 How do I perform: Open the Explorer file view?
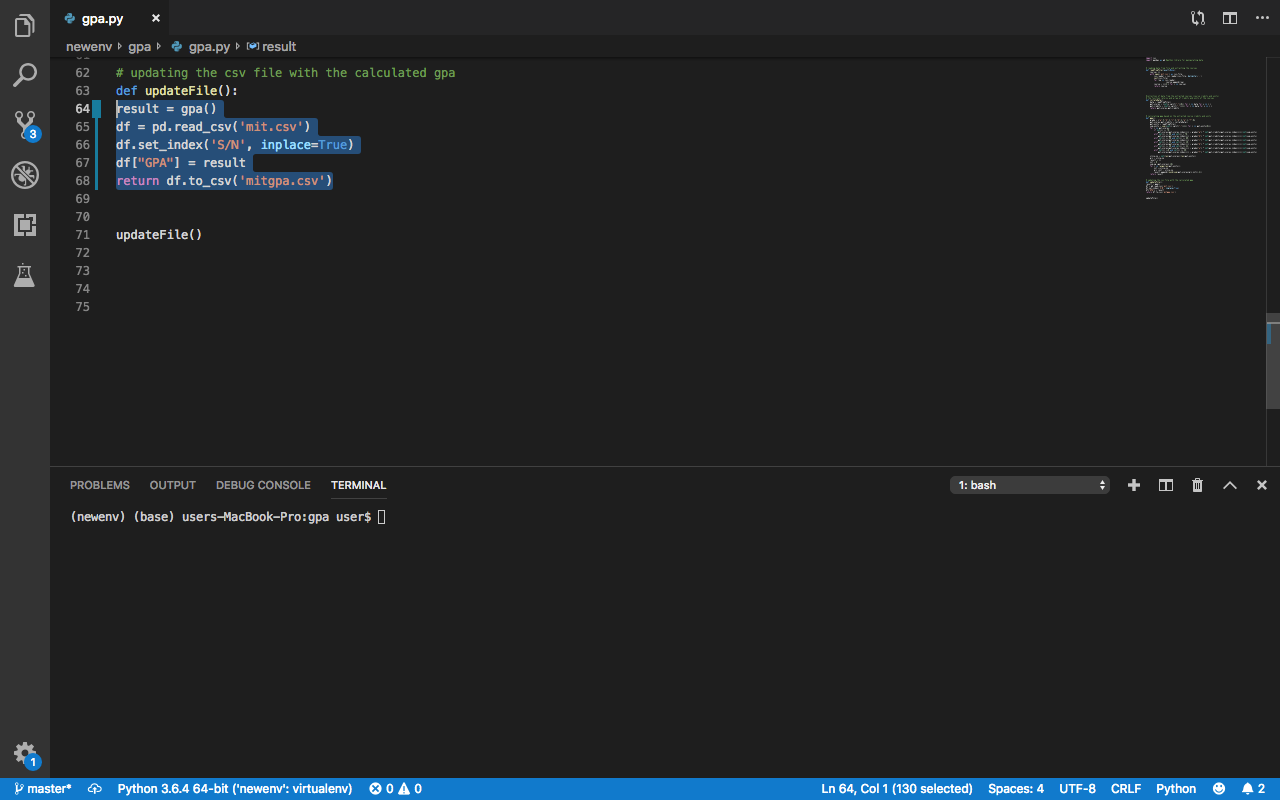25,25
